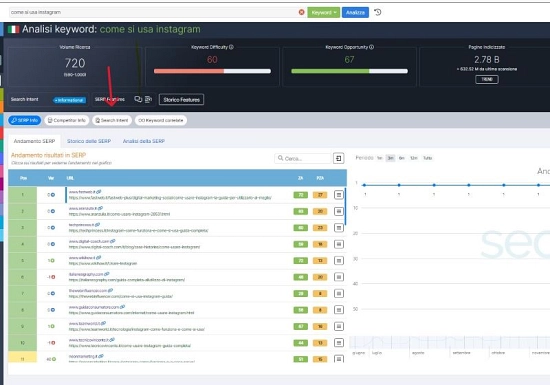Click the blue Analizza button
Image resolution: width=550 pixels, height=385 pixels.
point(355,13)
